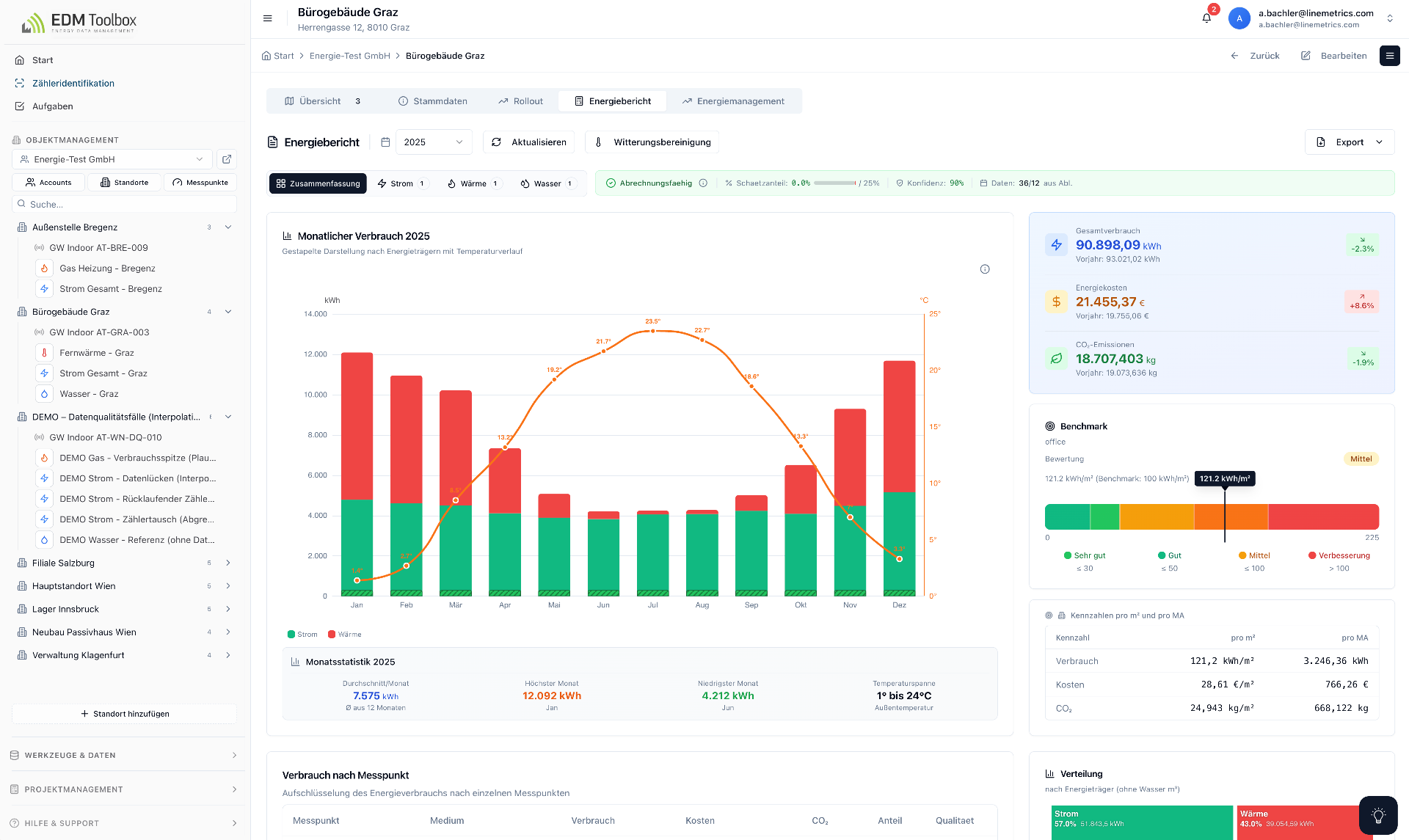Expand Filiale Salzburg location
1409x840 pixels.
(228, 563)
